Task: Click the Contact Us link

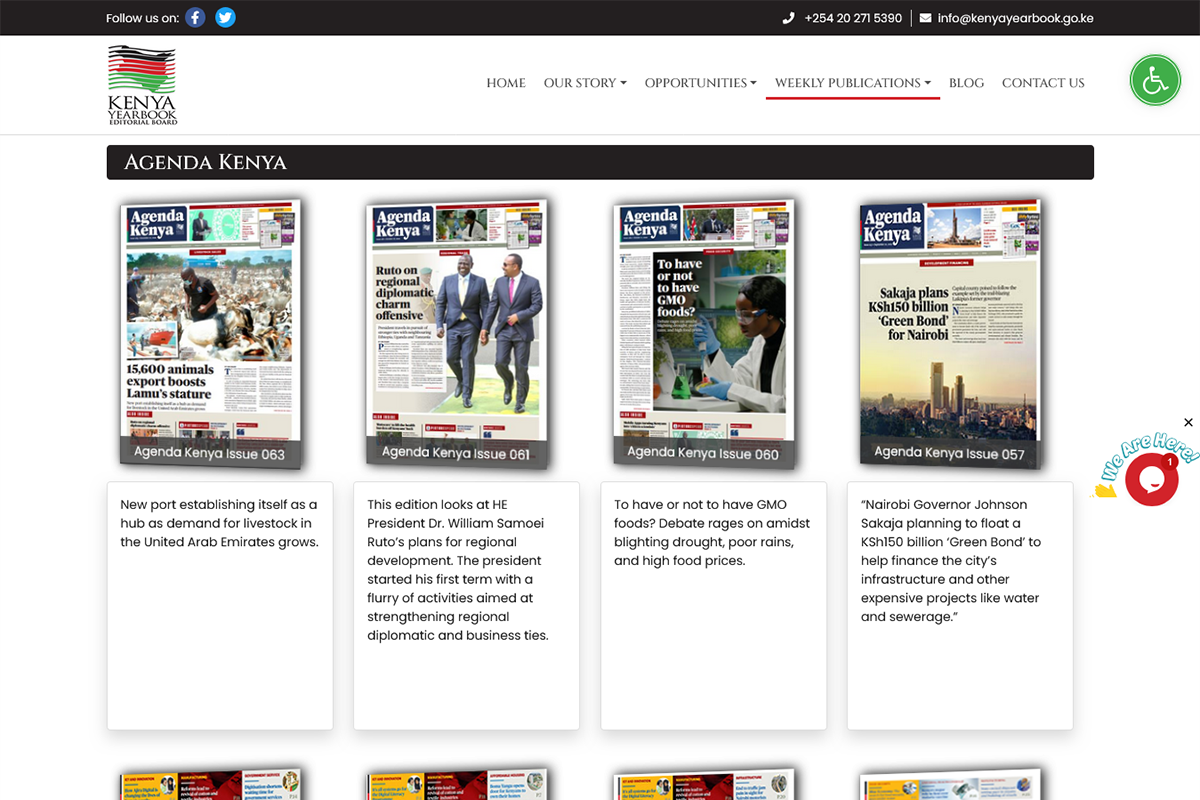Action: click(x=1043, y=83)
